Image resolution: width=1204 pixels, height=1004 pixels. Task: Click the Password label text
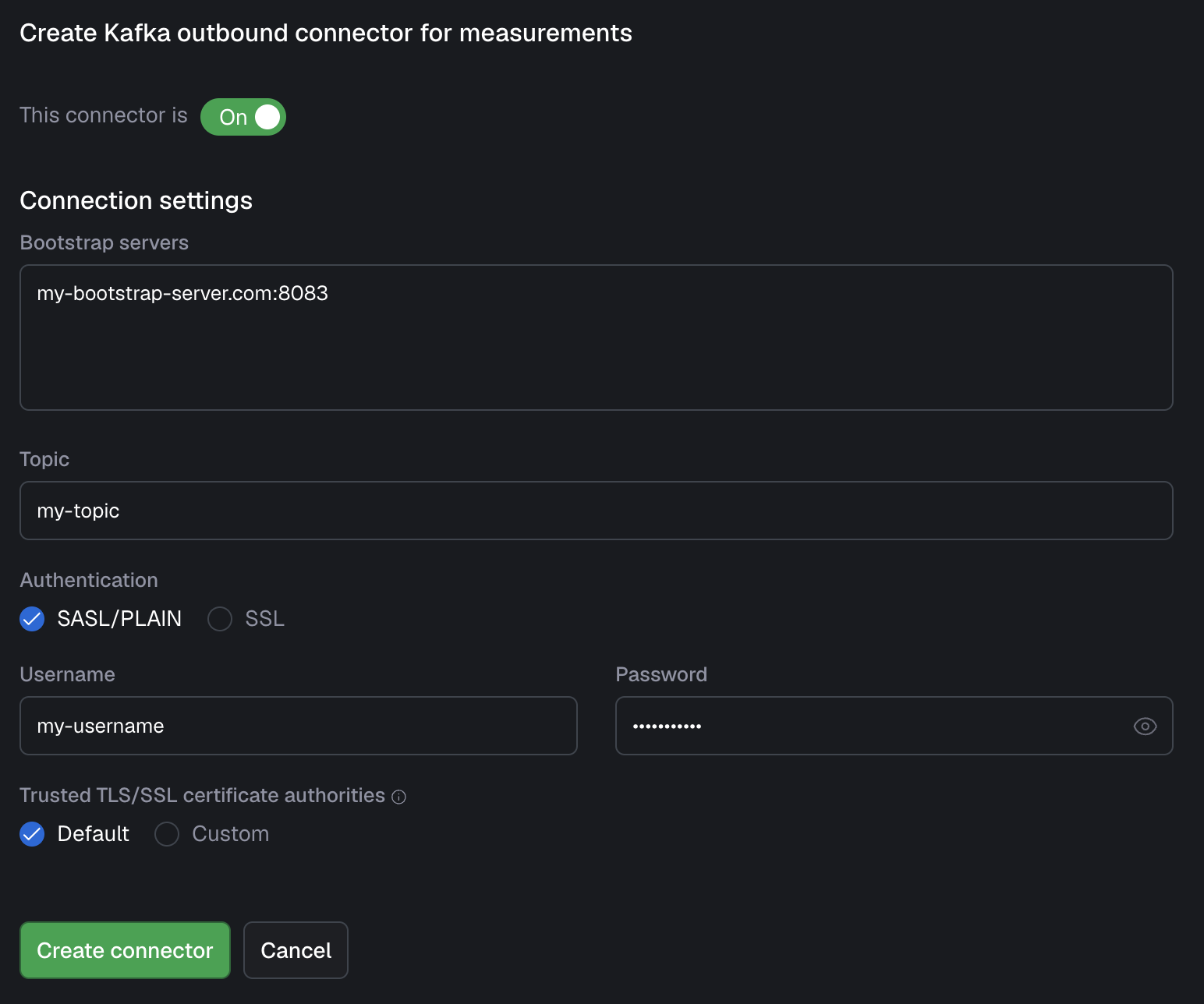pyautogui.click(x=661, y=674)
